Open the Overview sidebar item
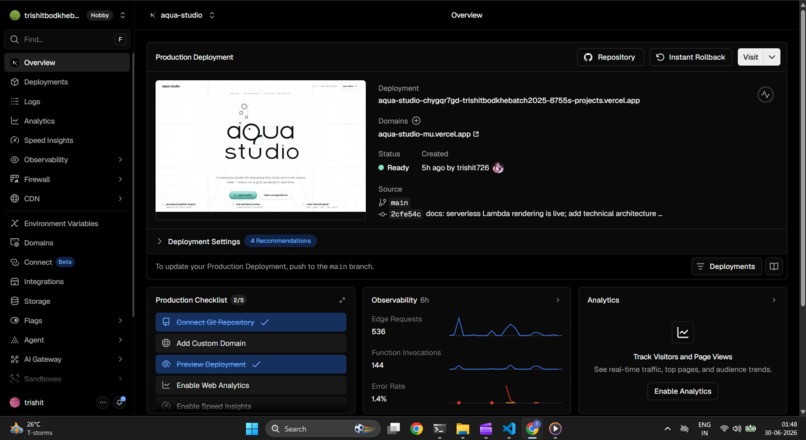Viewport: 806px width, 440px height. pyautogui.click(x=67, y=63)
